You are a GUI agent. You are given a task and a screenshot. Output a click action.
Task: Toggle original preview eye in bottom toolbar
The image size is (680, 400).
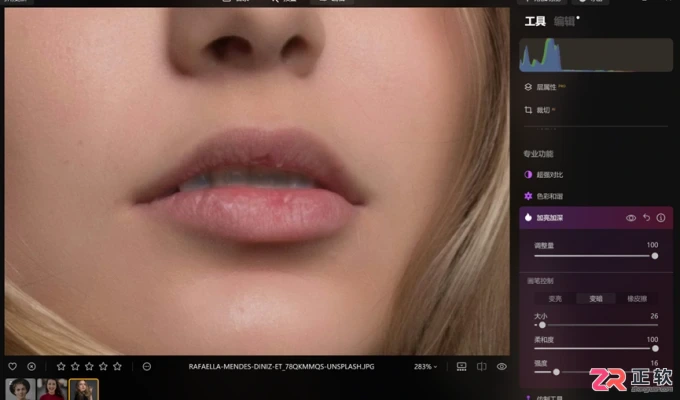pyautogui.click(x=502, y=367)
